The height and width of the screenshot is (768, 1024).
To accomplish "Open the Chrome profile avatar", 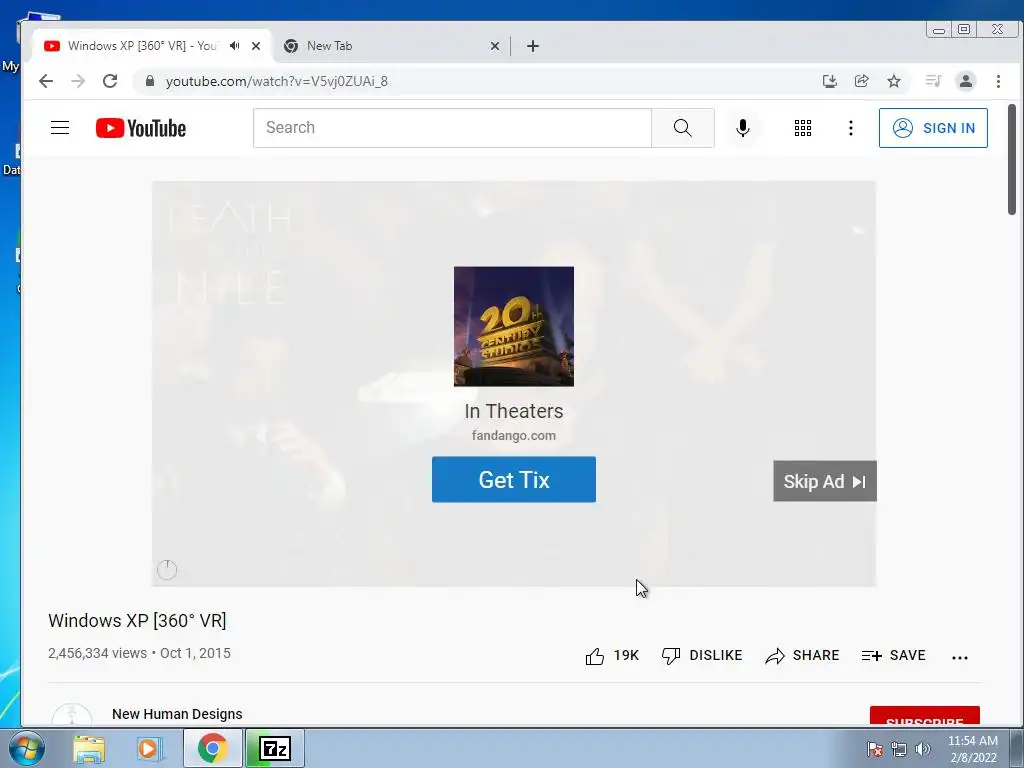I will pos(966,81).
